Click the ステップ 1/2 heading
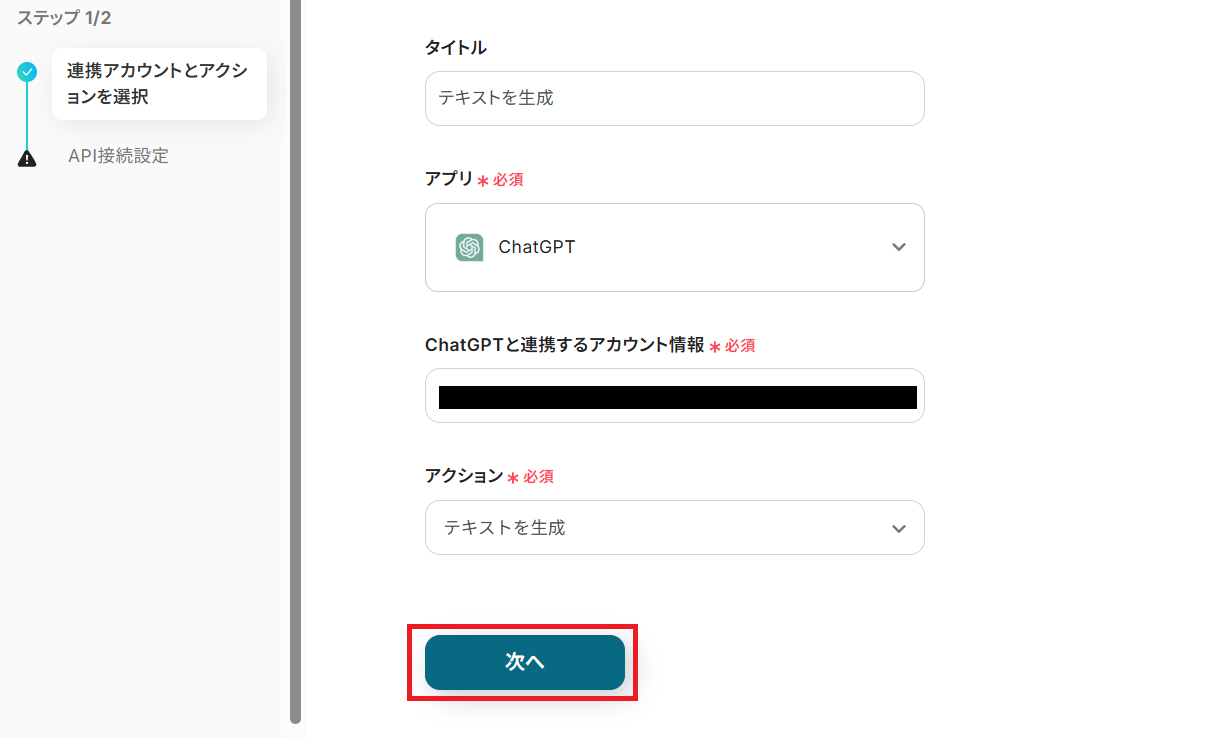This screenshot has width=1207, height=738. pos(64,17)
